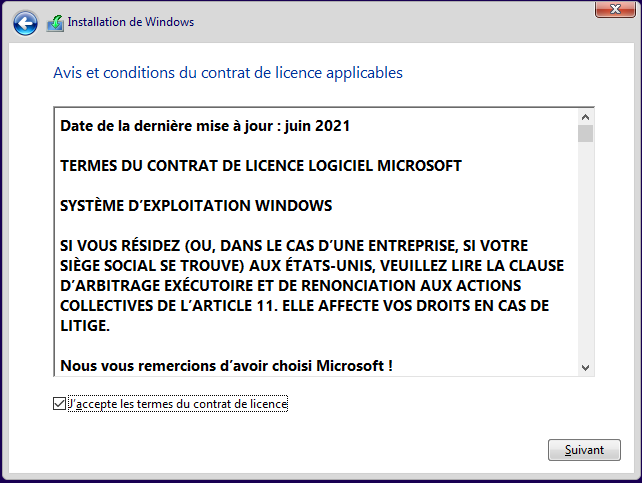Click the "Nous vous remercions" sentence
The height and width of the screenshot is (483, 642).
(x=226, y=366)
